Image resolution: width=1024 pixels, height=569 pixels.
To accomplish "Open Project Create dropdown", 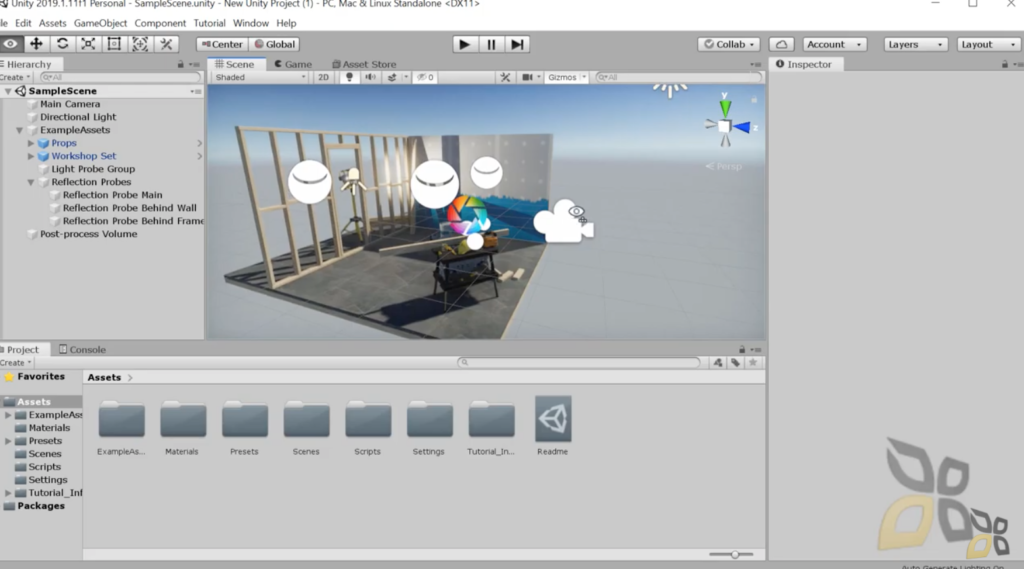I will [16, 363].
